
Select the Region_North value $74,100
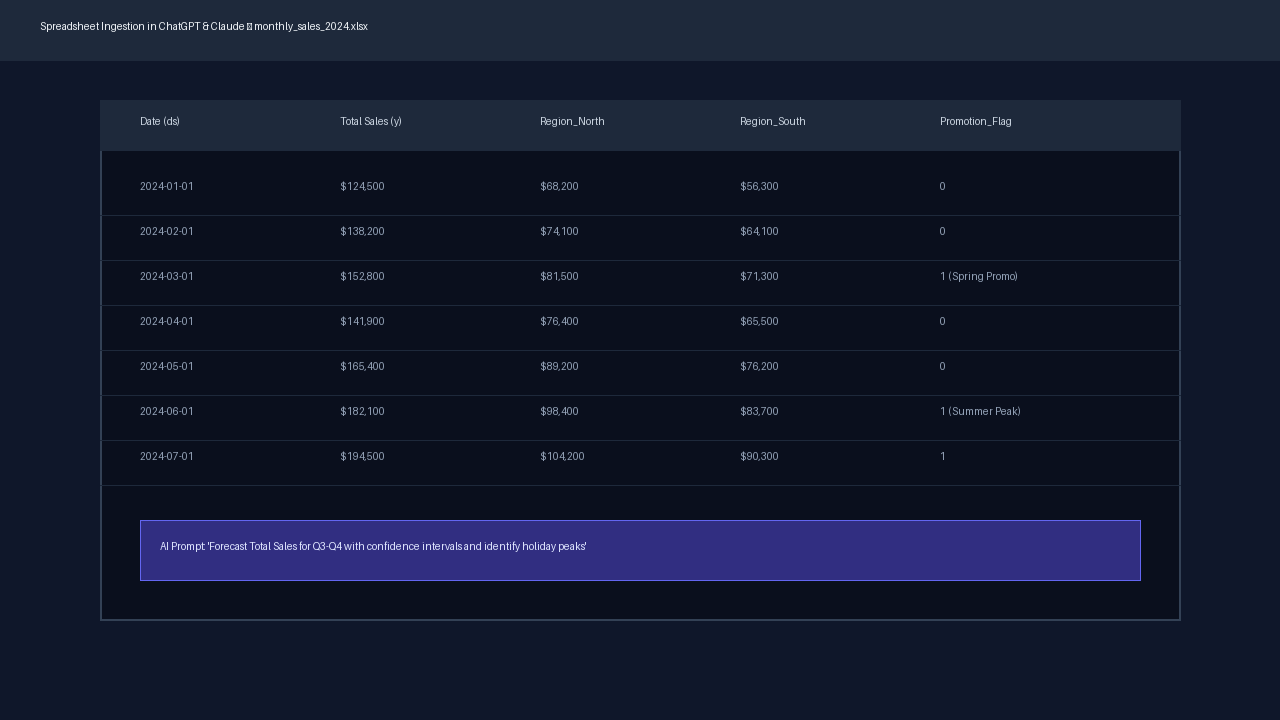click(x=559, y=231)
